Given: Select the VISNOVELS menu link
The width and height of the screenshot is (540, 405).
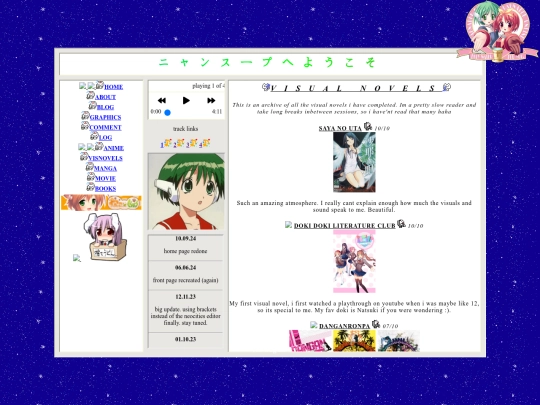Looking at the screenshot, I should [x=105, y=158].
